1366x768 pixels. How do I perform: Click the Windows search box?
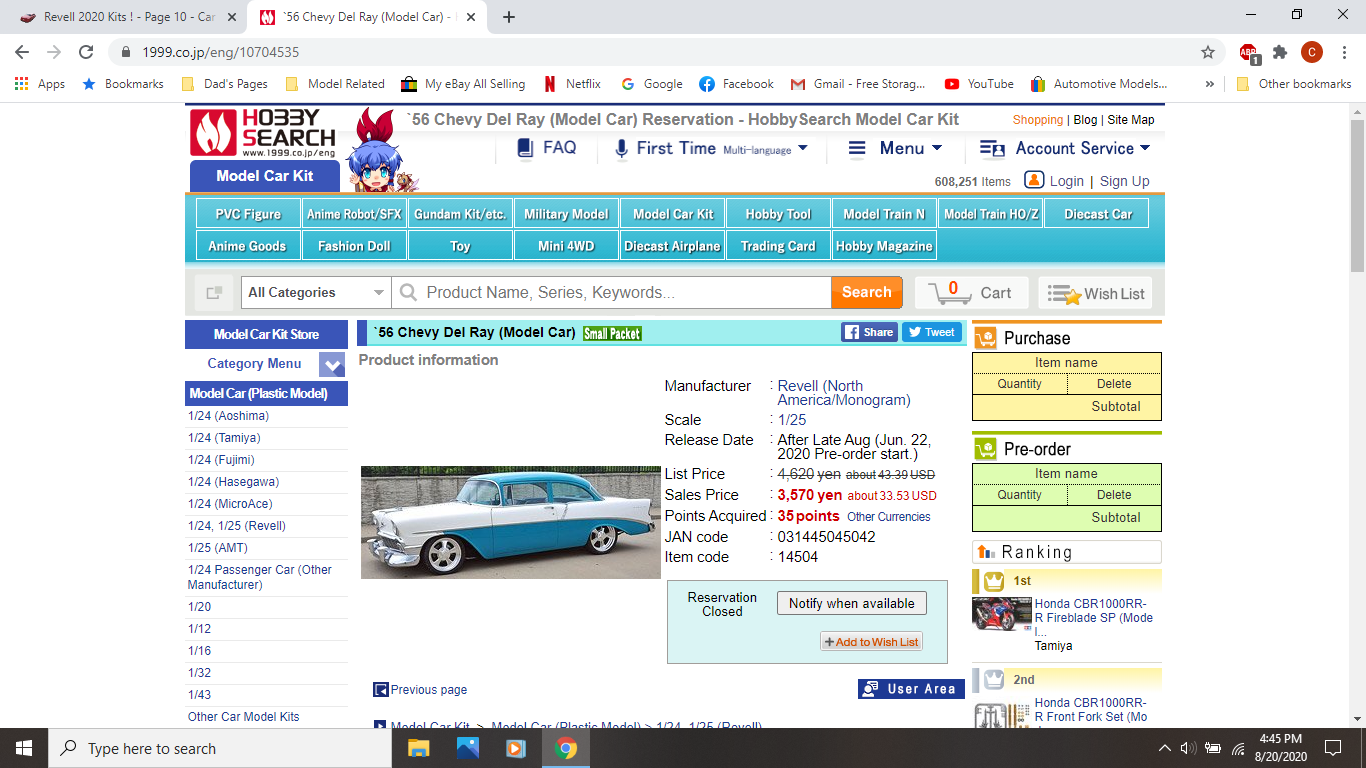(218, 748)
